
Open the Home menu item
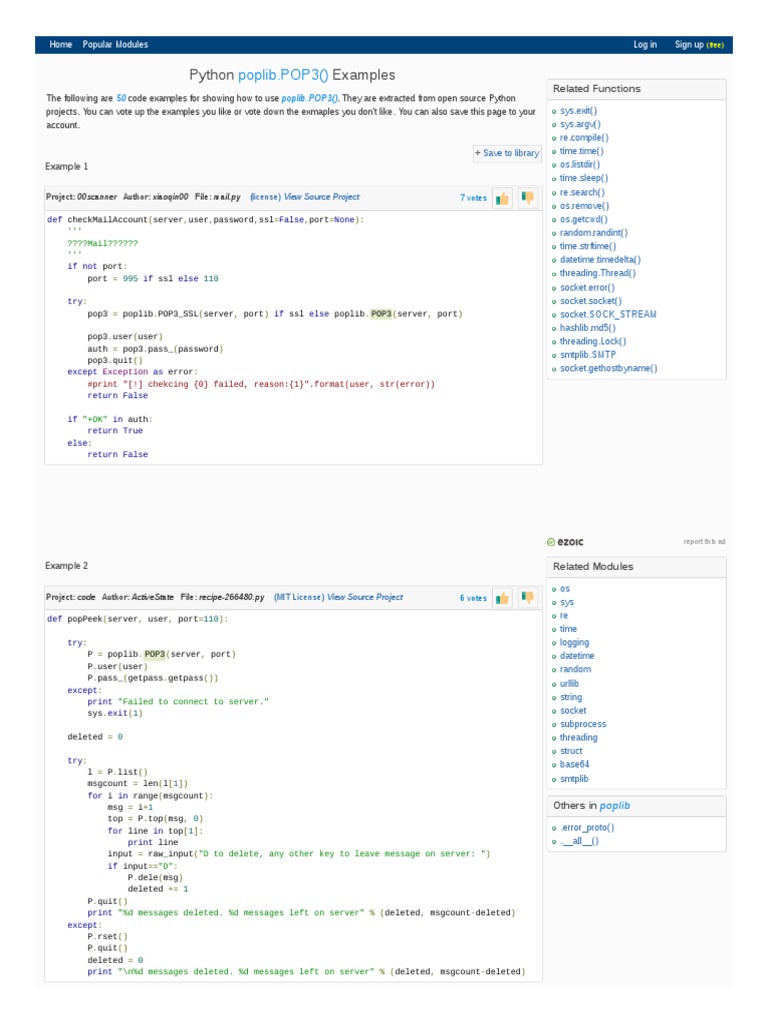[x=61, y=45]
